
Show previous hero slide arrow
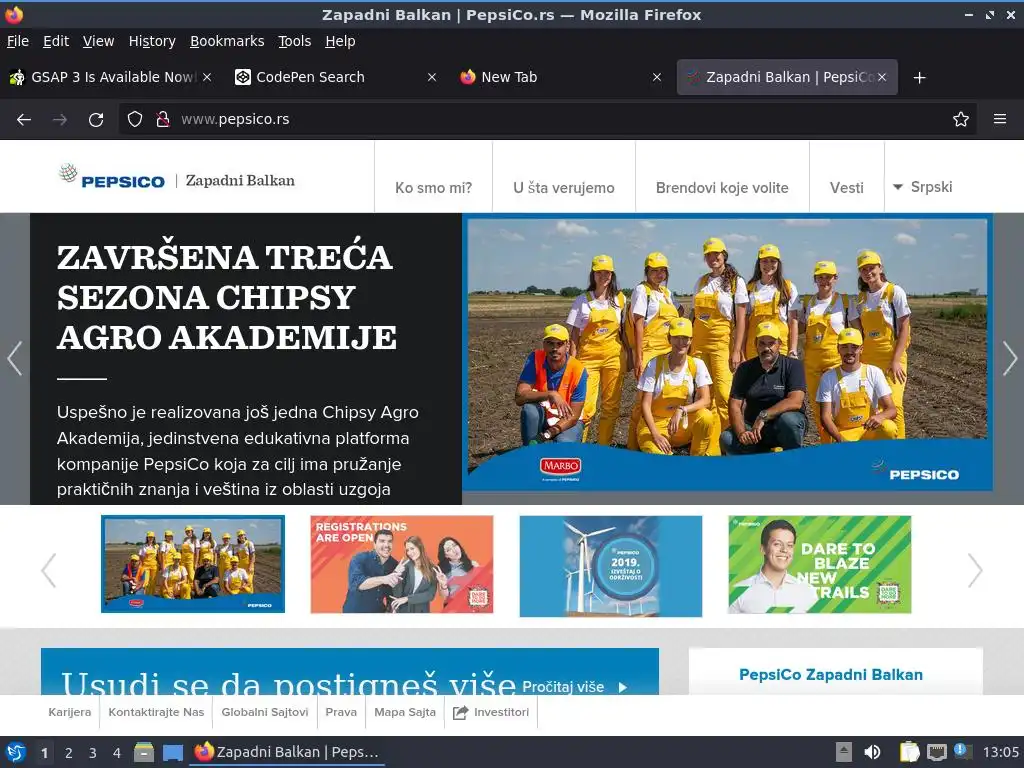point(15,359)
